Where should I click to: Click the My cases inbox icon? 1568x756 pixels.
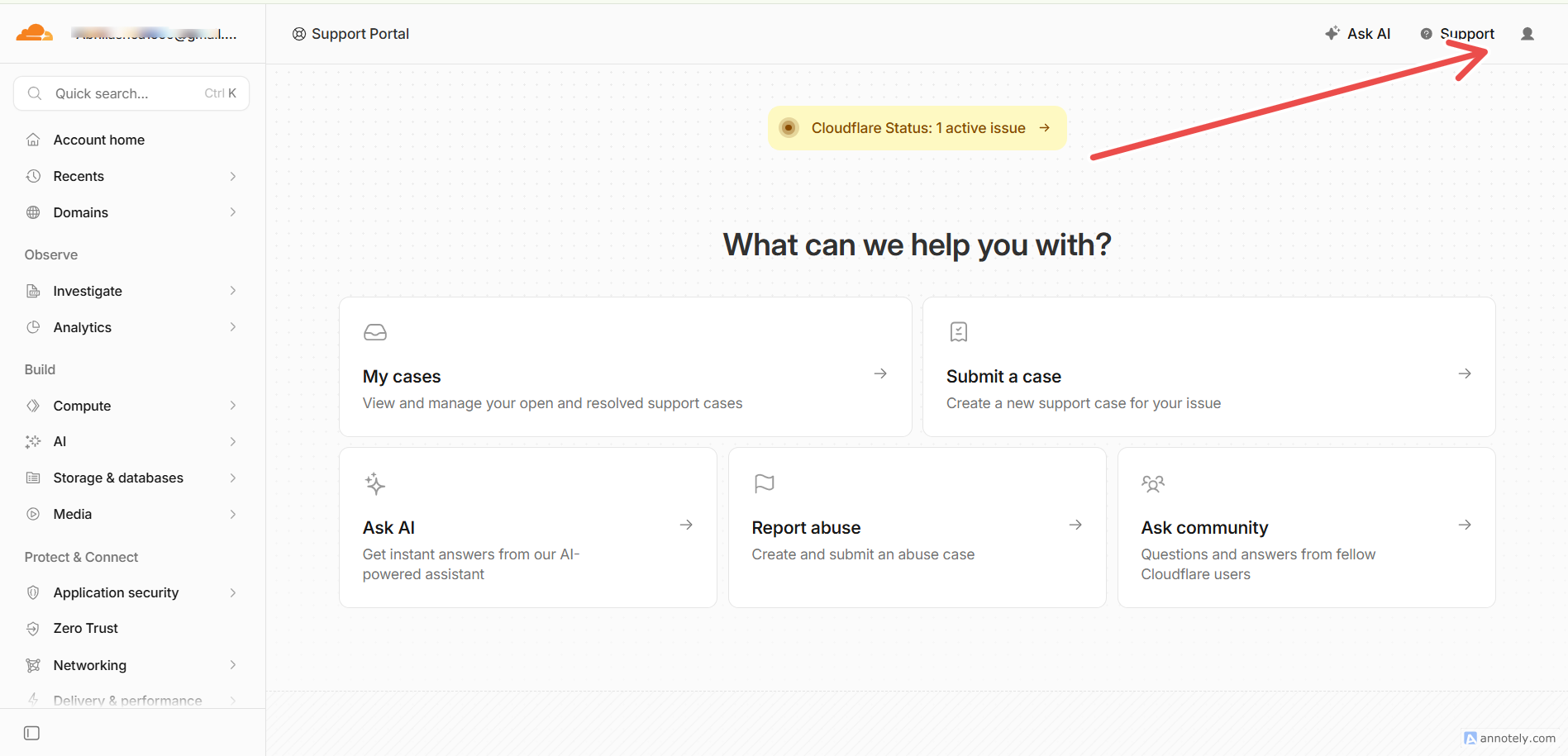click(x=375, y=332)
